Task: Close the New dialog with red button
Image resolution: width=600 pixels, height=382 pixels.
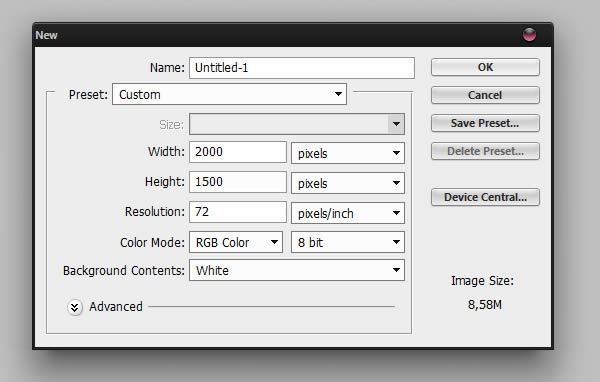Action: pyautogui.click(x=529, y=35)
